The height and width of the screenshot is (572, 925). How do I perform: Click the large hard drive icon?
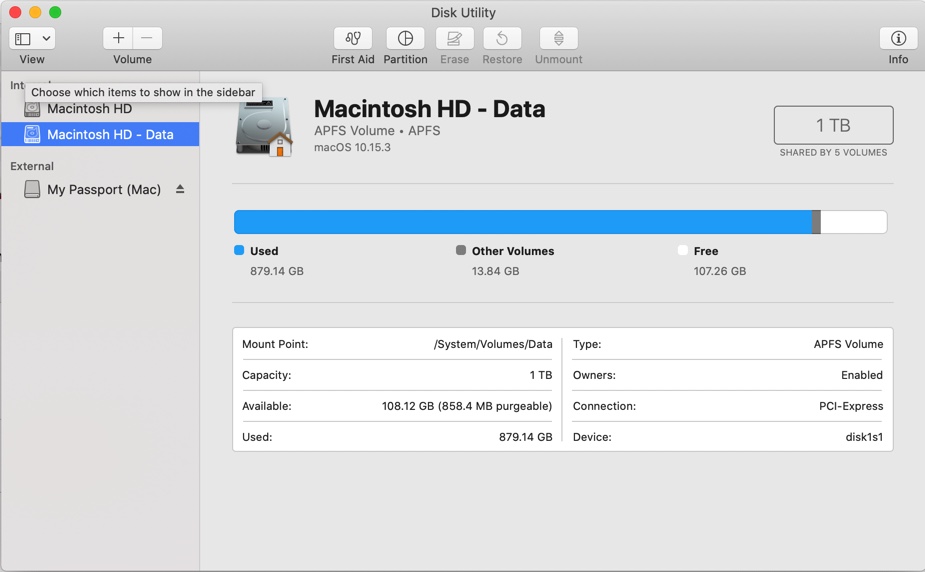pos(264,127)
